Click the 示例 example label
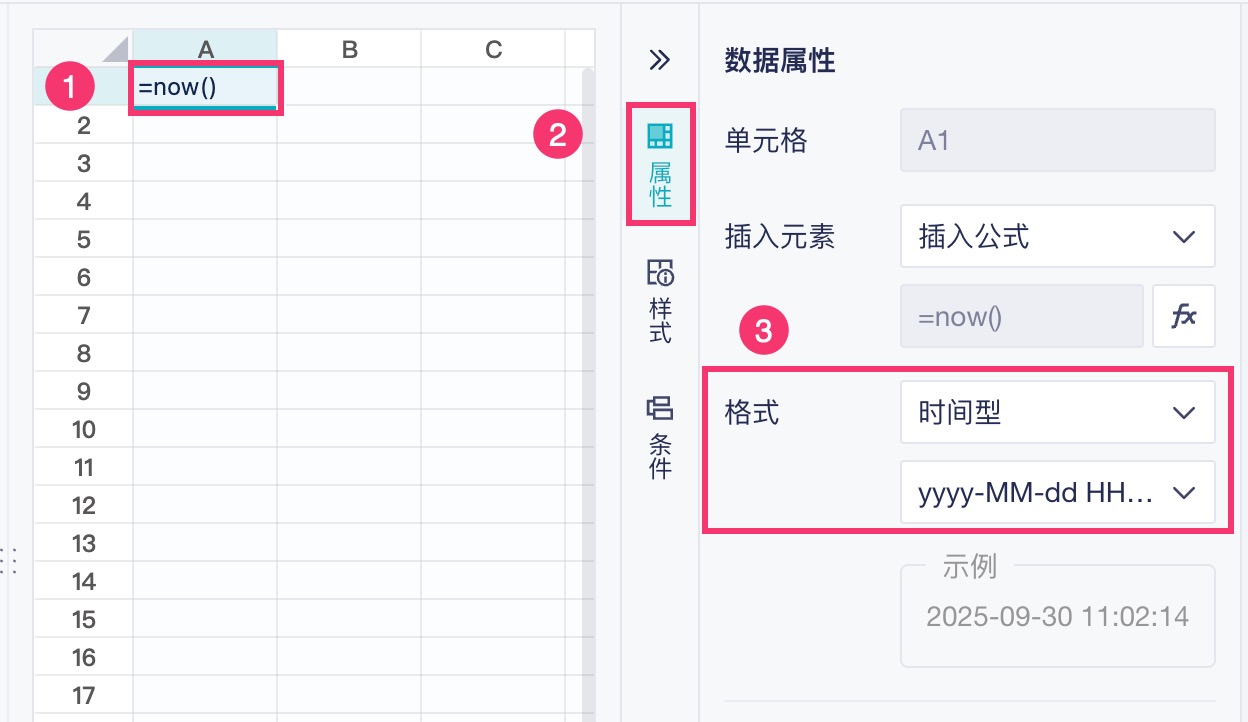Screen dimensions: 1248x722 pyautogui.click(x=970, y=567)
